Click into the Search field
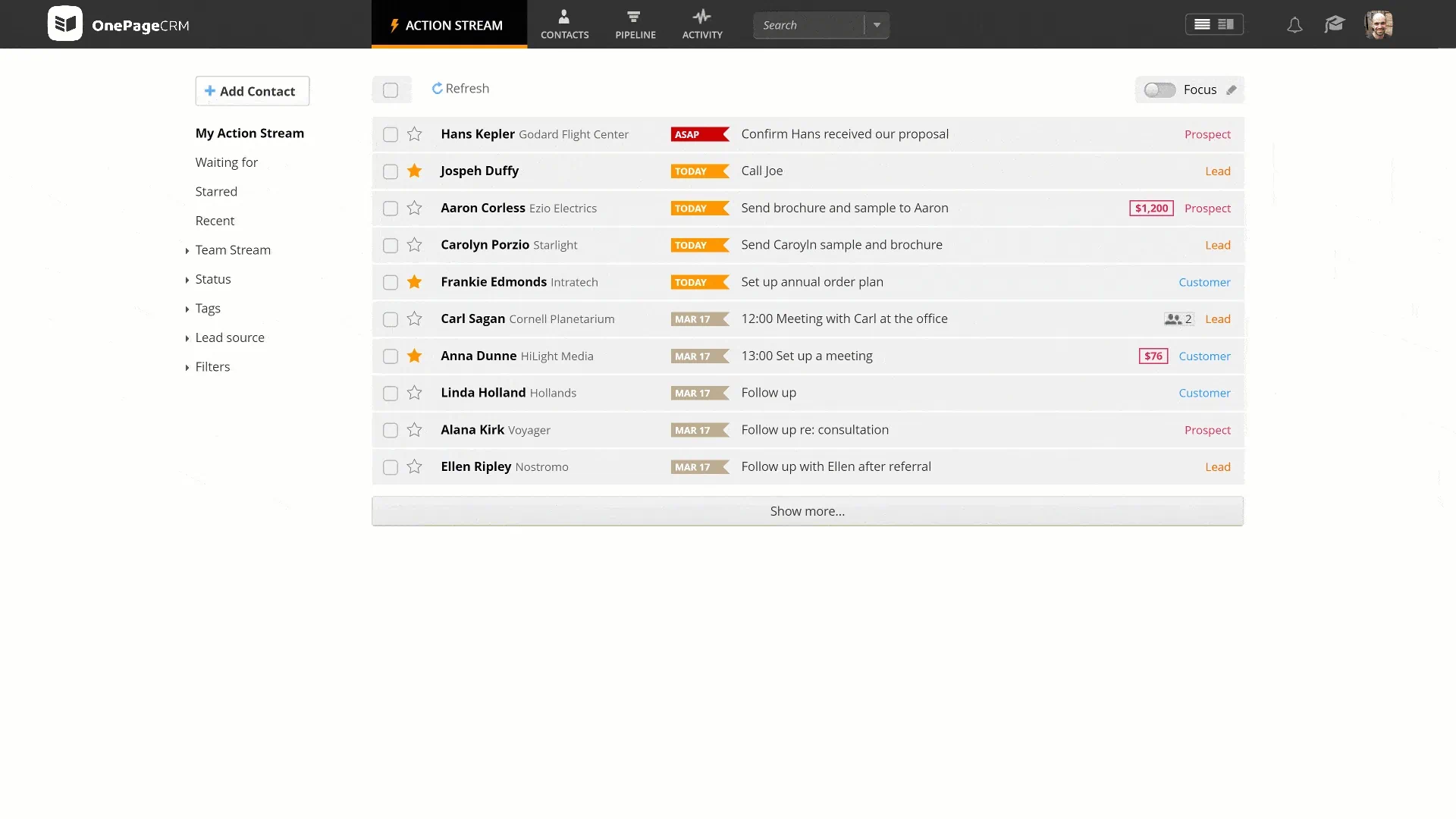 tap(808, 25)
